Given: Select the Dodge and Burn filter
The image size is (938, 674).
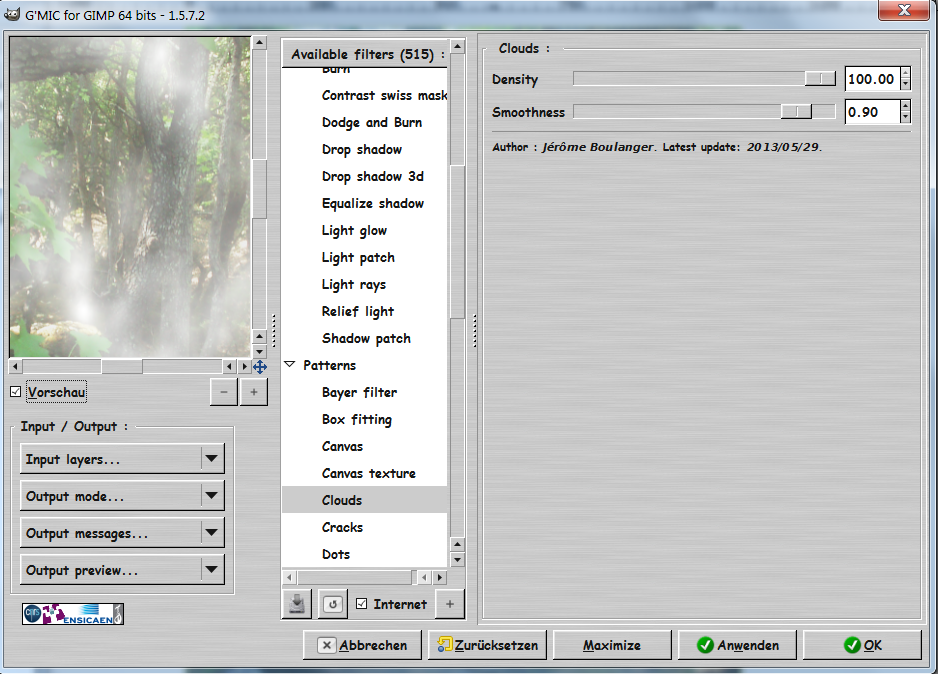Looking at the screenshot, I should coord(364,122).
